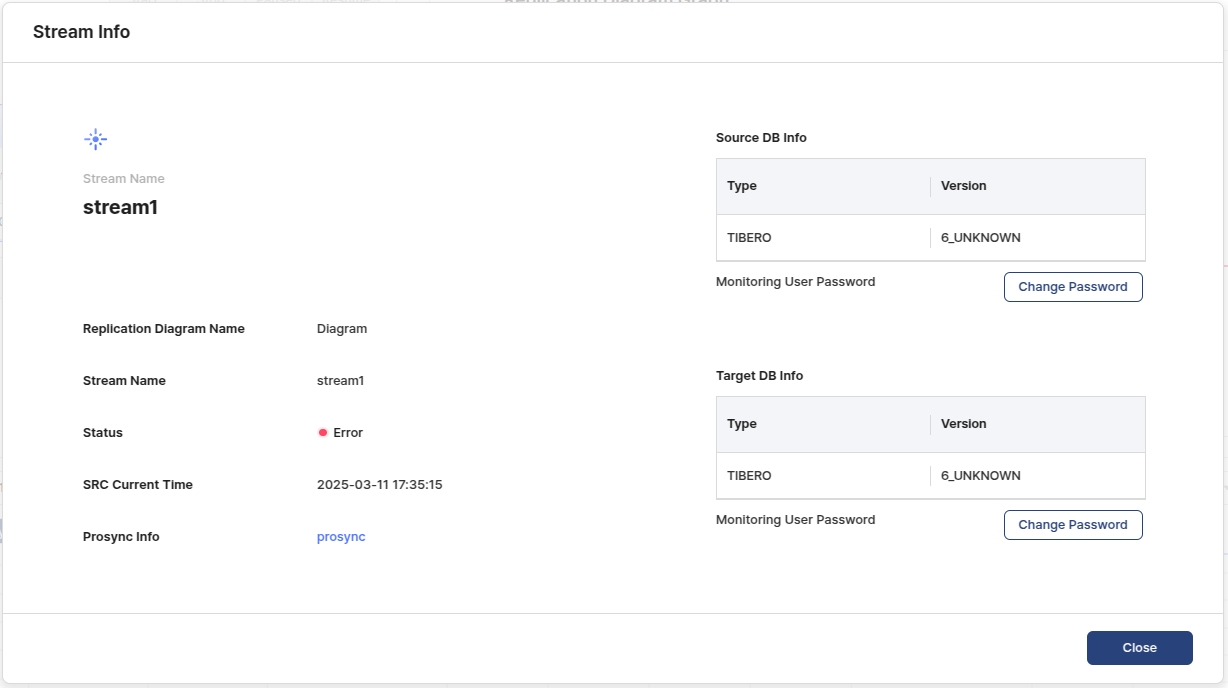Change the Source DB monitoring password

pos(1072,287)
